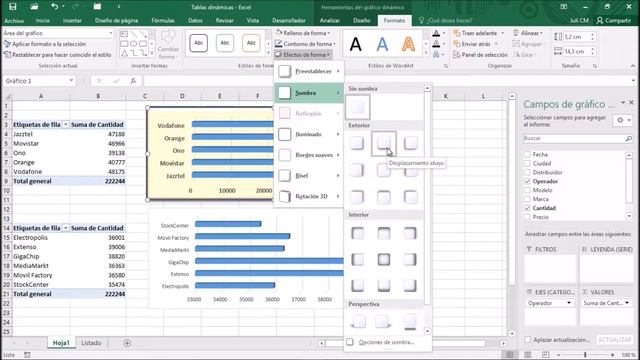Add a new sheet with plus icon
The height and width of the screenshot is (360, 640).
pyautogui.click(x=127, y=343)
